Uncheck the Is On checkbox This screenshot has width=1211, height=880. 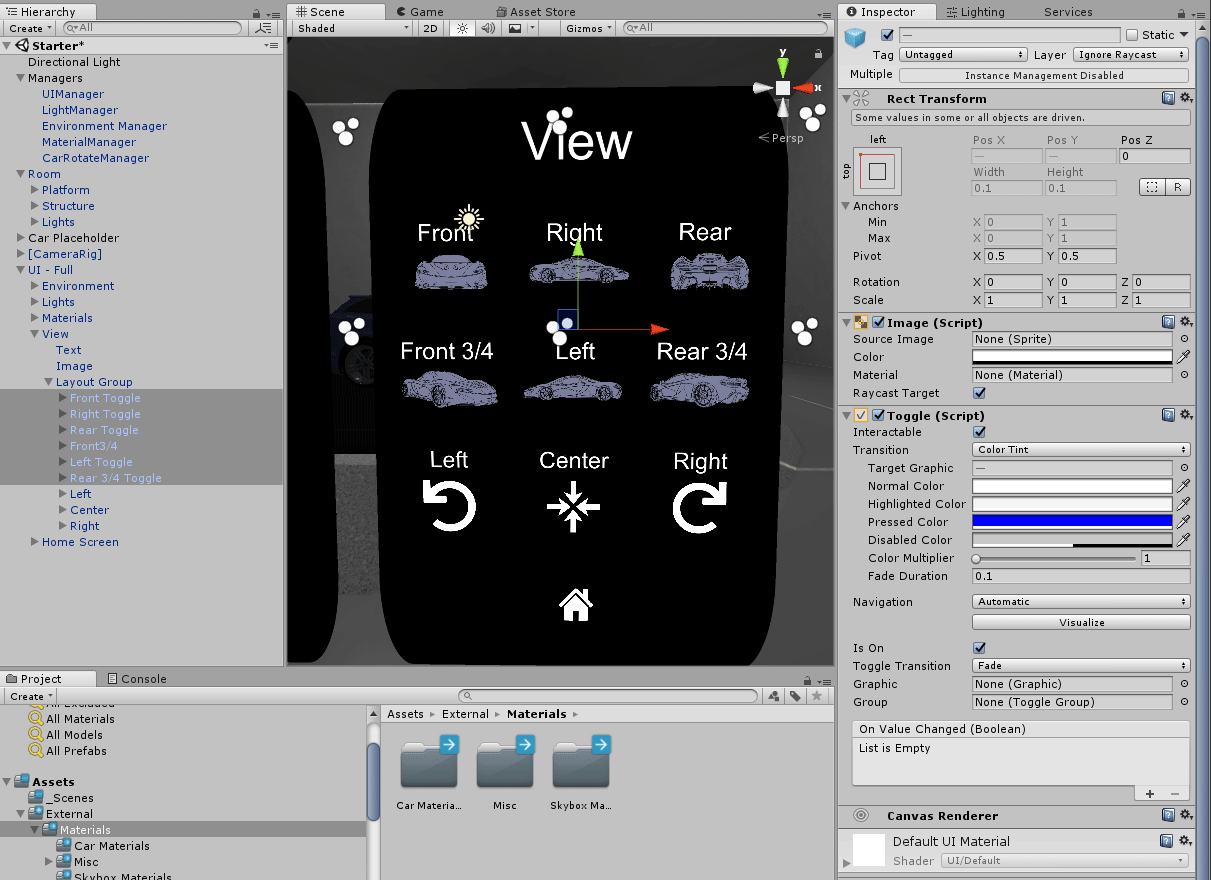point(979,648)
